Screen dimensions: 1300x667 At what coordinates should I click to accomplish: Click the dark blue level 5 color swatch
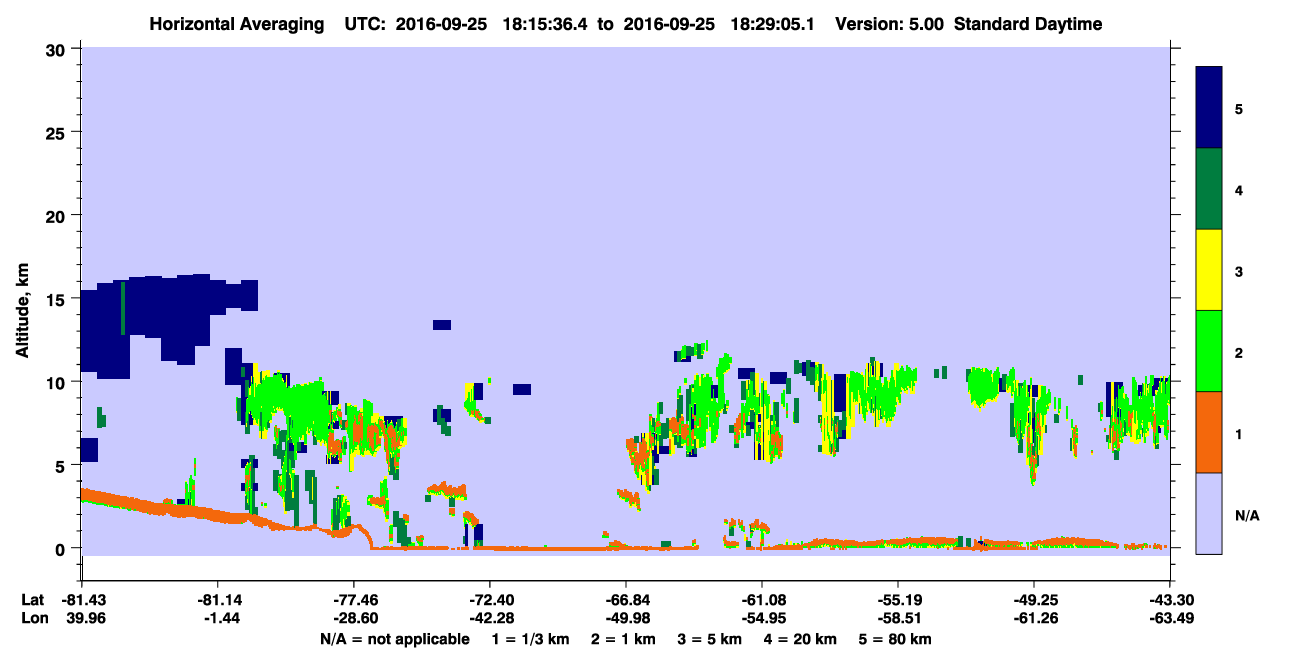tap(1209, 108)
